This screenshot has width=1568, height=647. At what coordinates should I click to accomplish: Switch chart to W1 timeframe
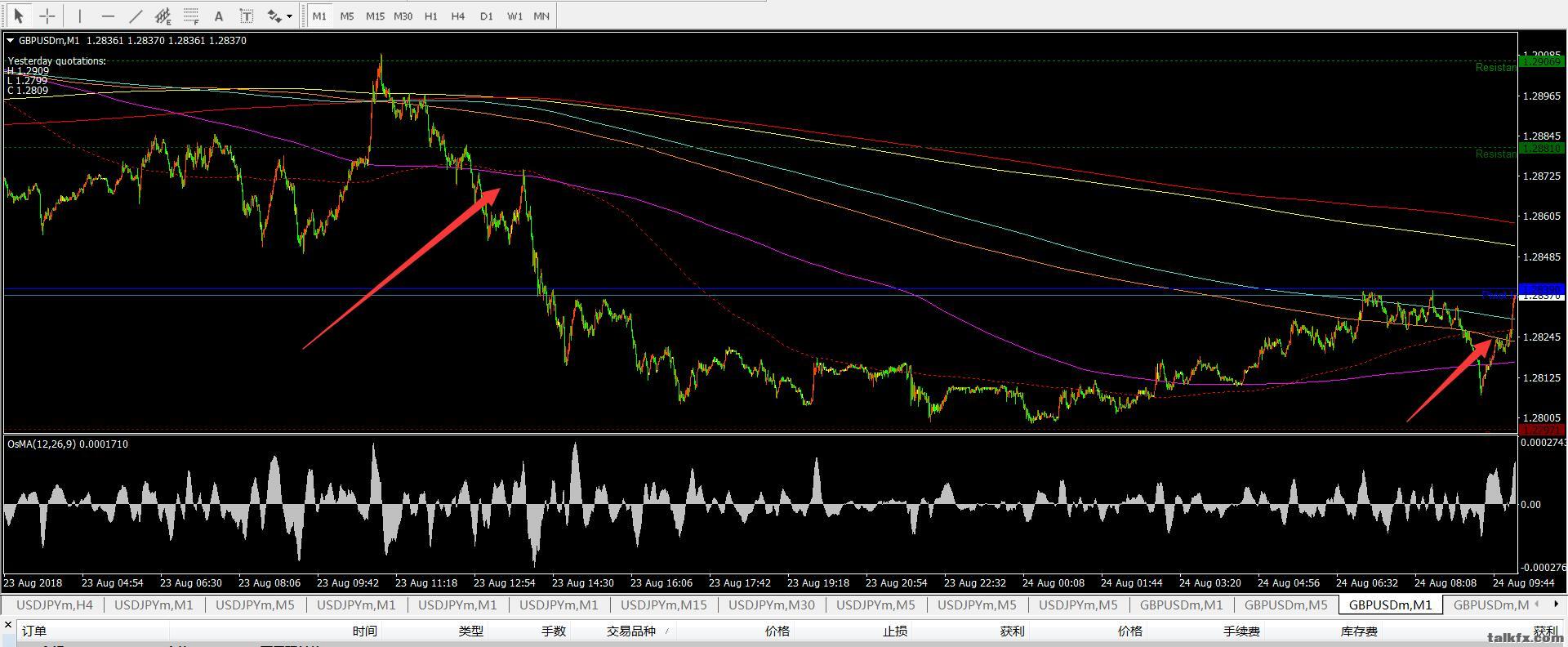coord(514,16)
